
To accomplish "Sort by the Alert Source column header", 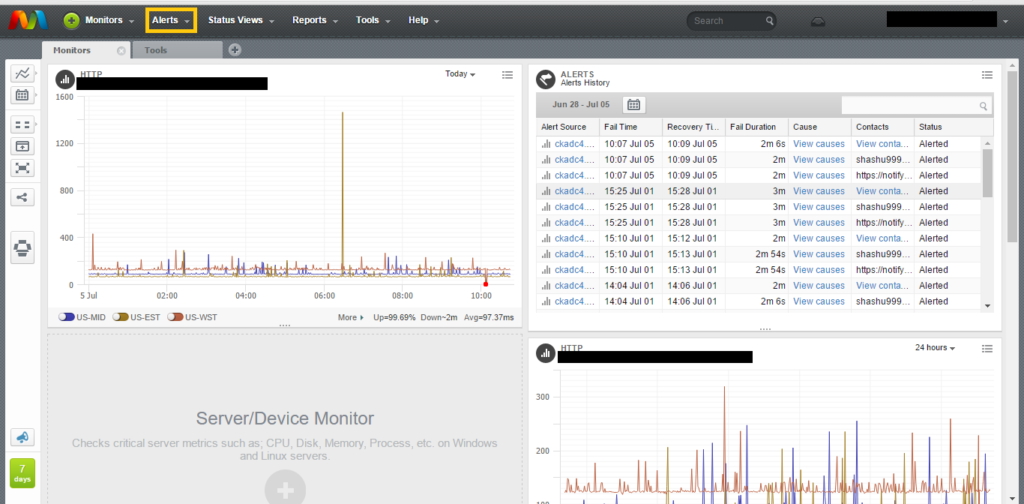I will [x=568, y=127].
